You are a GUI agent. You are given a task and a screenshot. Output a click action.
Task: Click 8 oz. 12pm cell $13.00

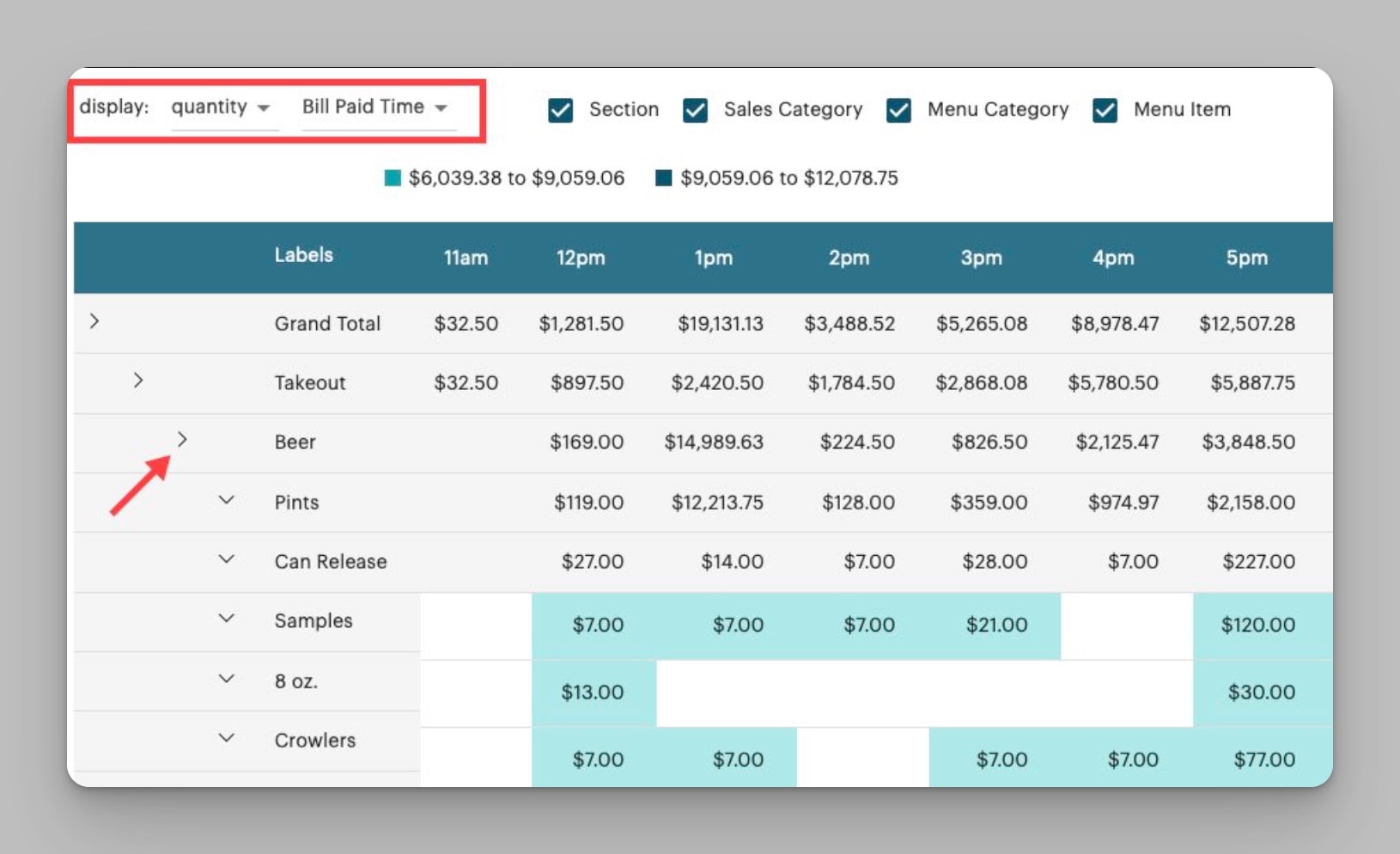click(x=594, y=692)
